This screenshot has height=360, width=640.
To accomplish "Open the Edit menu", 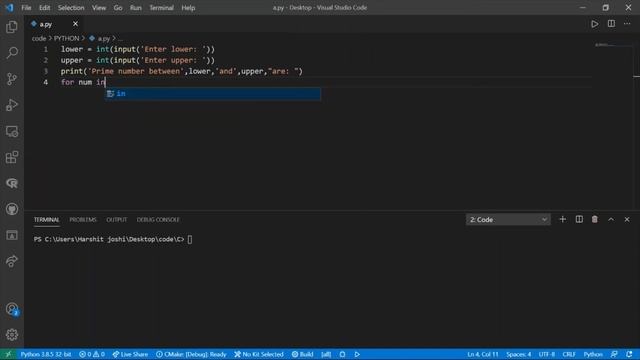I will point(44,8).
